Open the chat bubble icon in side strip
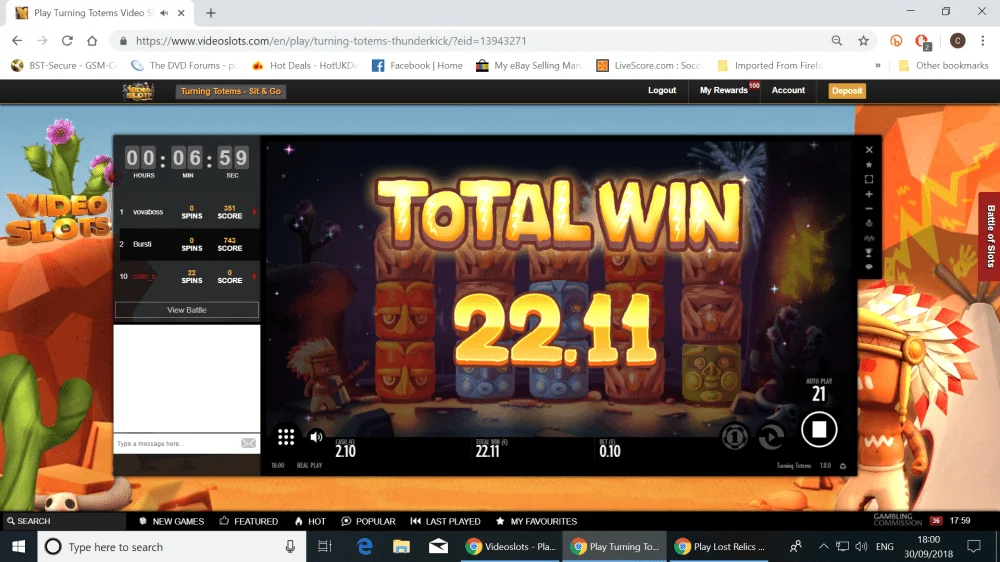 (869, 267)
